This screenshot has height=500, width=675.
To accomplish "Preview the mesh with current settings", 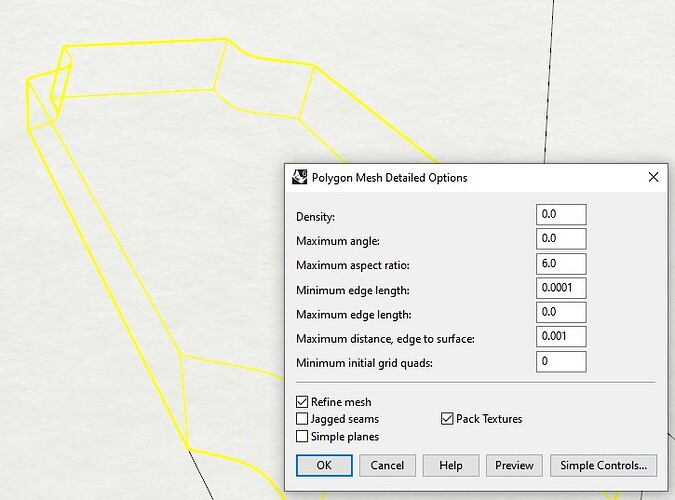I will pos(515,465).
